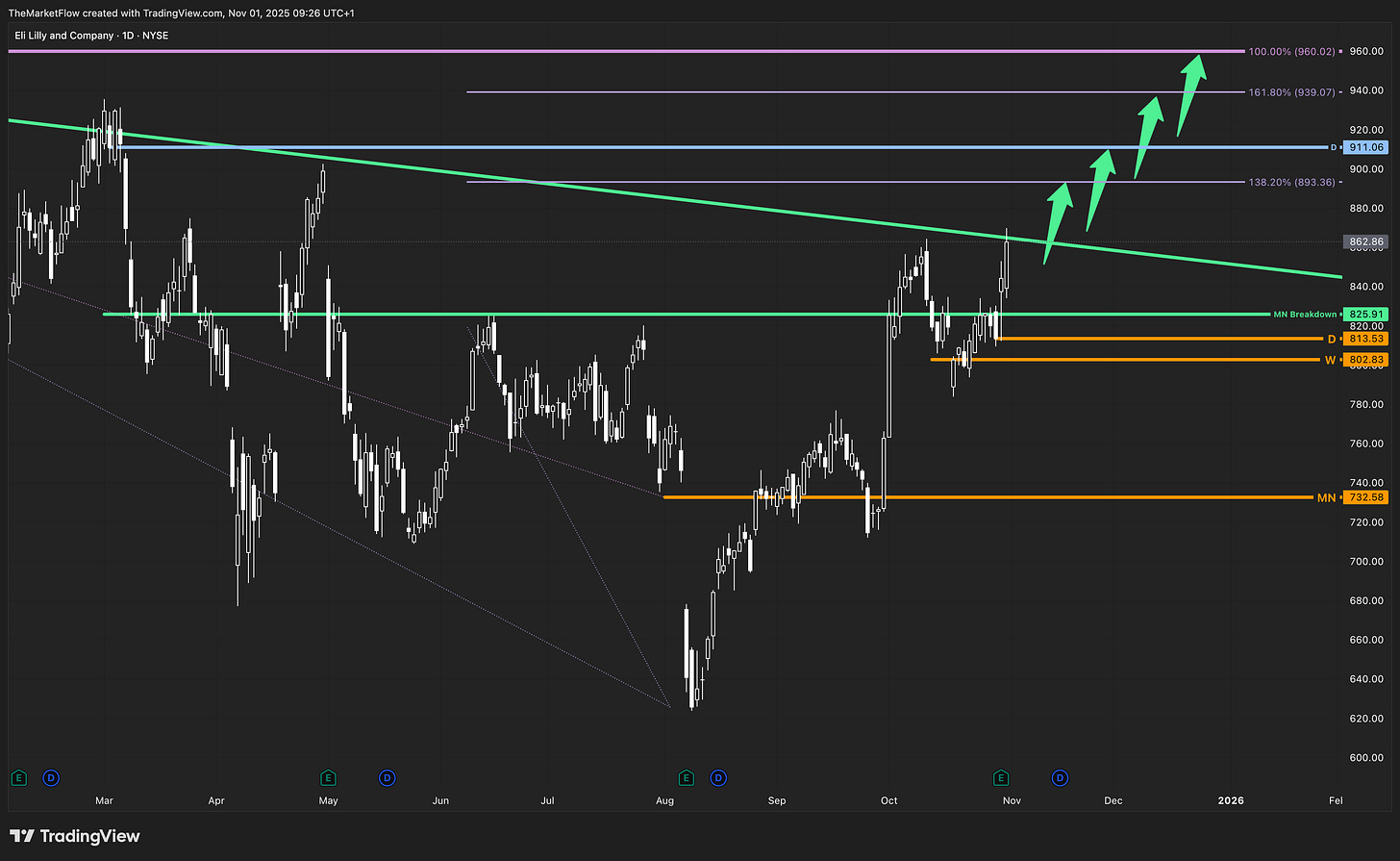The height and width of the screenshot is (861, 1400).
Task: Click the 680.00 price axis value
Action: click(1366, 600)
